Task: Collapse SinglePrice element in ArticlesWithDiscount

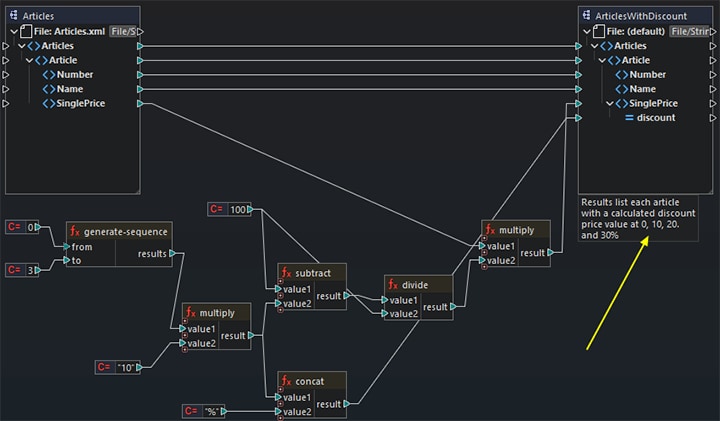Action: [610, 103]
